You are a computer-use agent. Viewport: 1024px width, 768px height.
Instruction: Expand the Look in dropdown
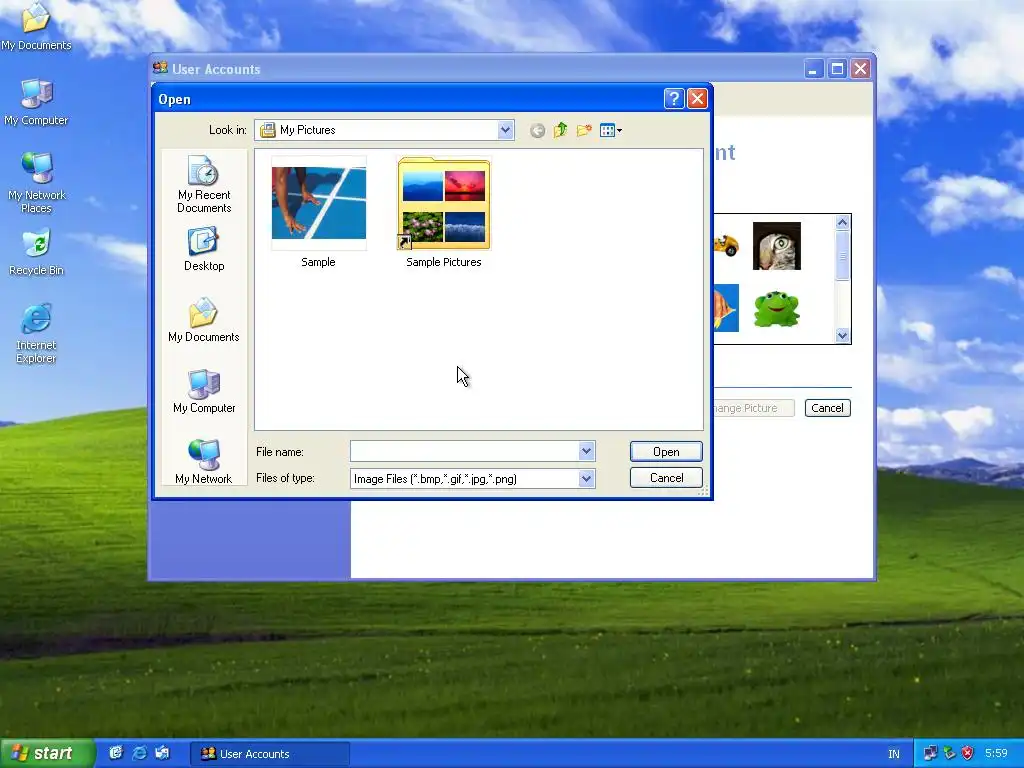(x=505, y=130)
